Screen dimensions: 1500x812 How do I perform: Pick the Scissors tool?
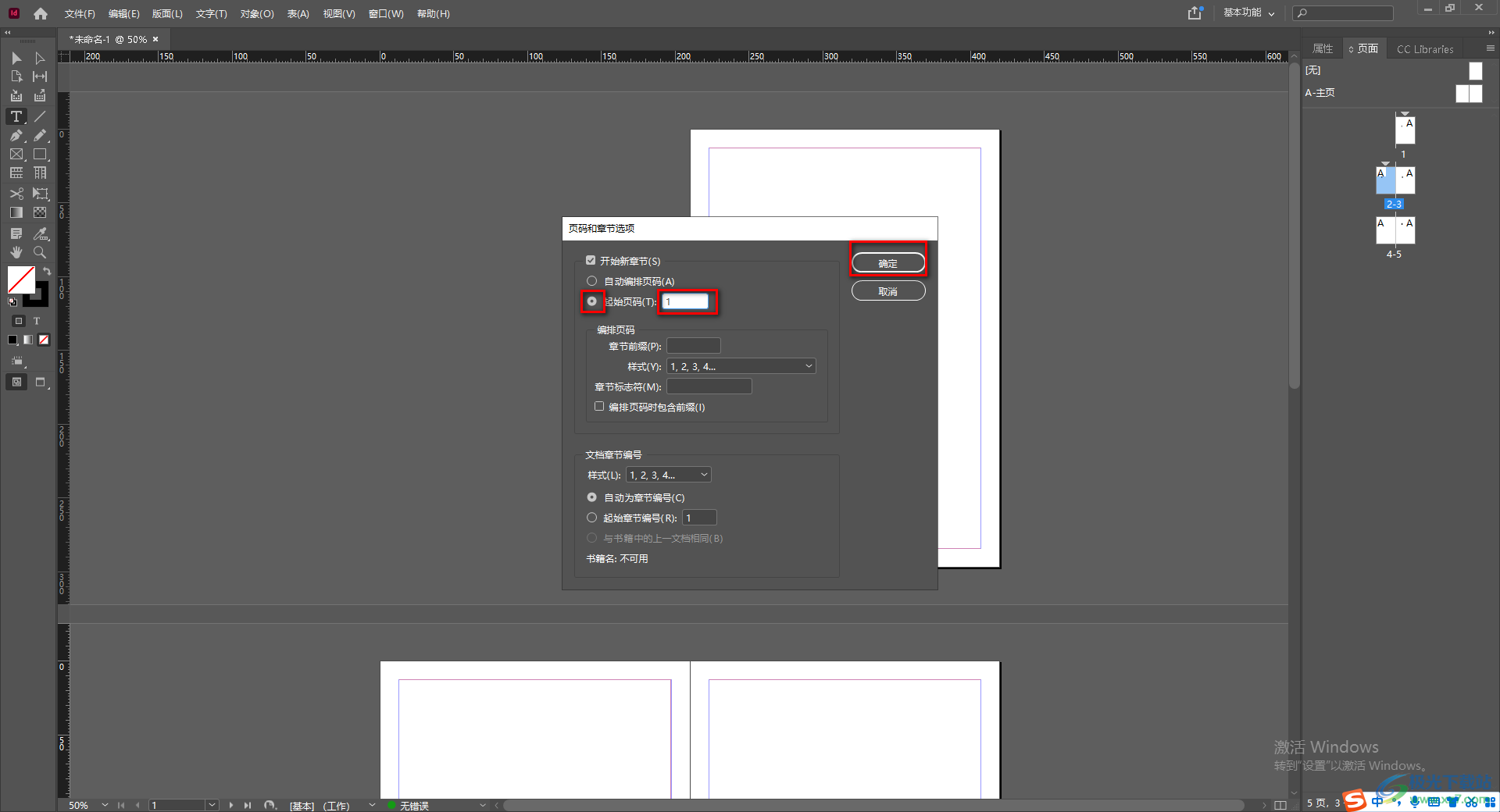pos(16,194)
